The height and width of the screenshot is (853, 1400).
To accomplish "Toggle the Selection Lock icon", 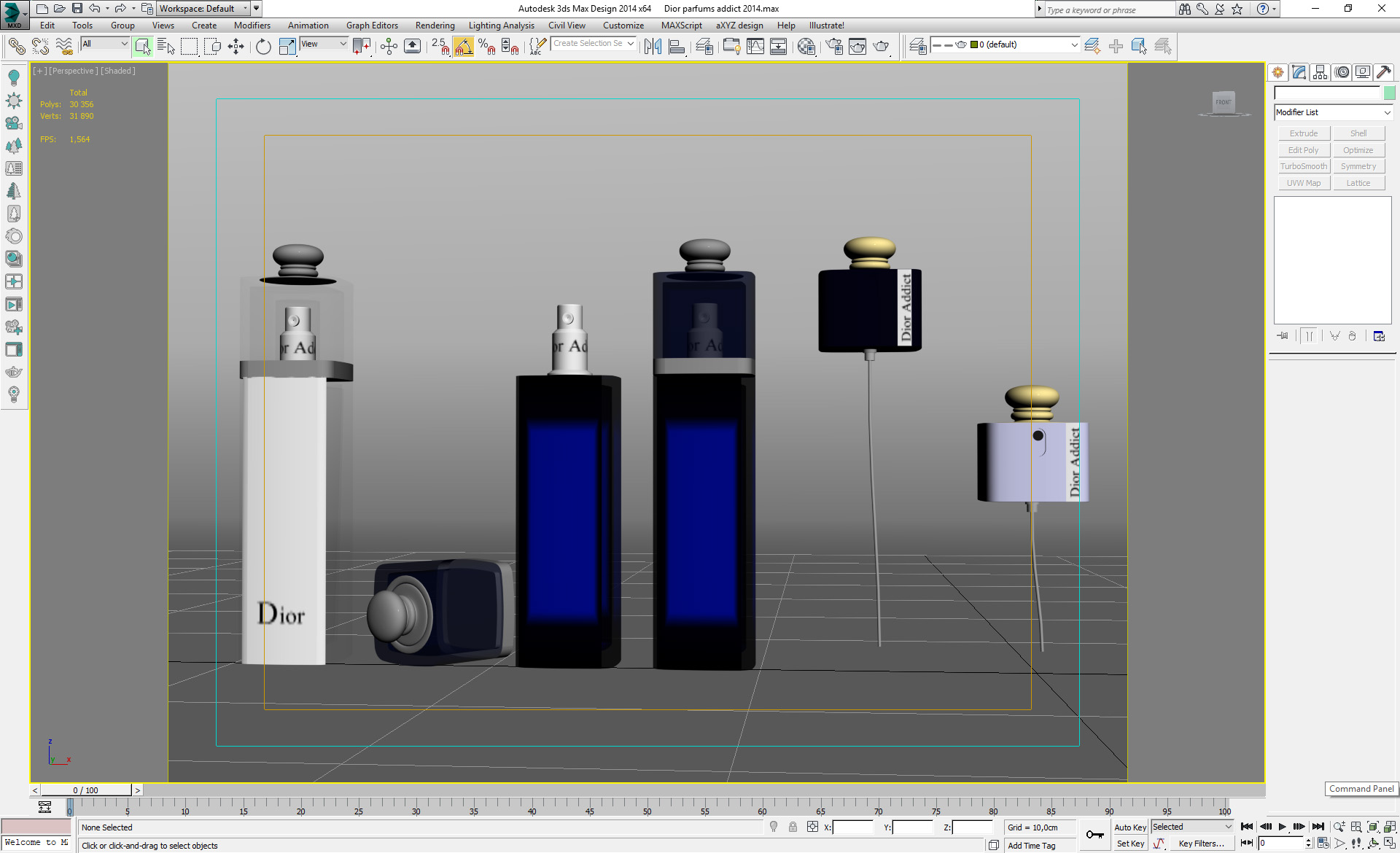I will 793,827.
